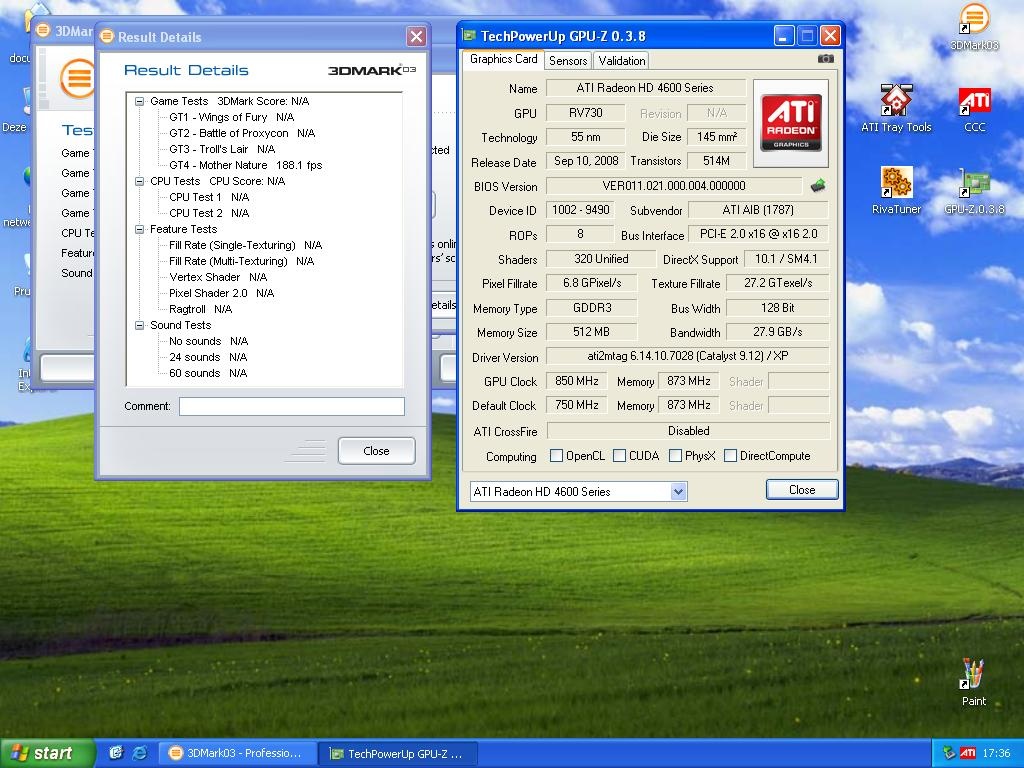This screenshot has height=768, width=1024.
Task: Switch to the Sensors tab
Action: [x=568, y=60]
